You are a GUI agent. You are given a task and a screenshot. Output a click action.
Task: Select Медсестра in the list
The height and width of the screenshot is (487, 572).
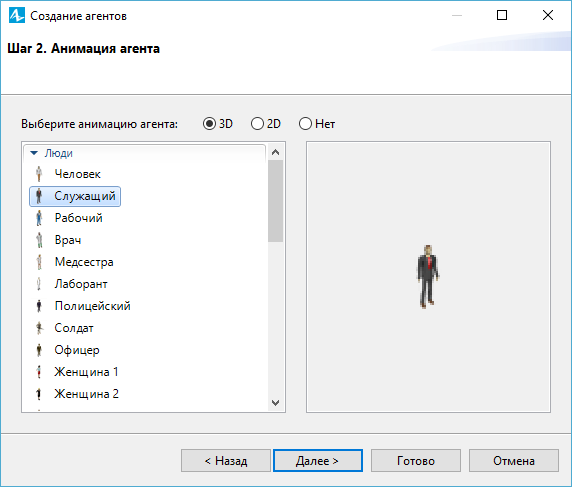(x=84, y=262)
